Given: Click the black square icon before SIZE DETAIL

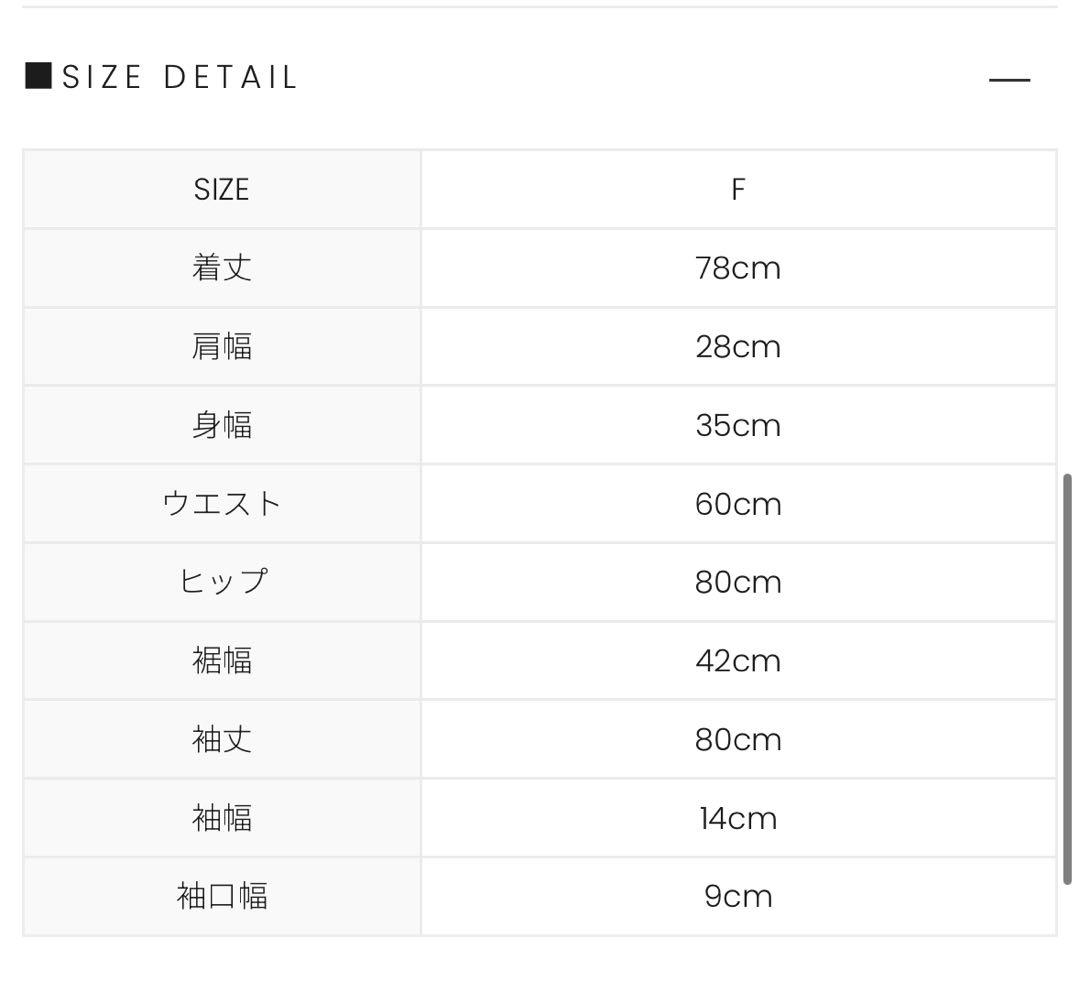Looking at the screenshot, I should point(40,76).
